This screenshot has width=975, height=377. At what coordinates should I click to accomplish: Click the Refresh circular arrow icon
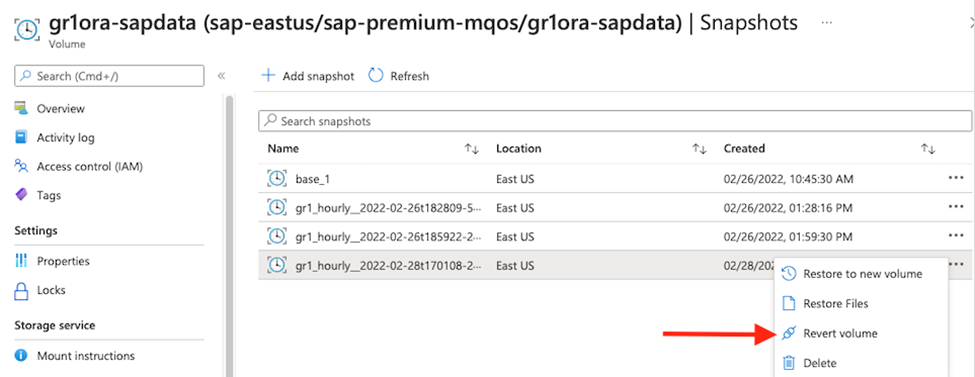[x=376, y=76]
